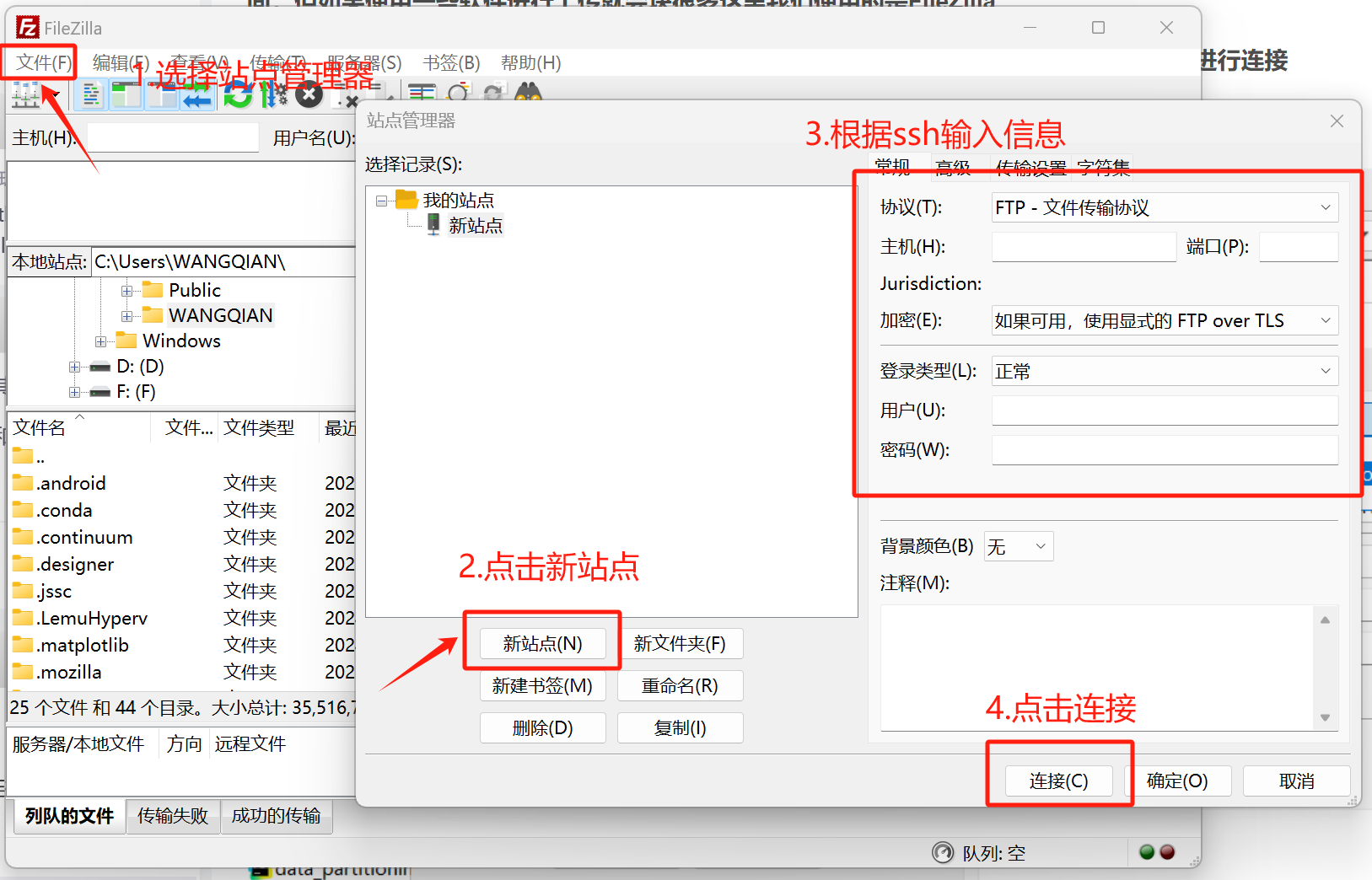
Task: Toggle the transfer queue panel icon
Action: pos(196,95)
